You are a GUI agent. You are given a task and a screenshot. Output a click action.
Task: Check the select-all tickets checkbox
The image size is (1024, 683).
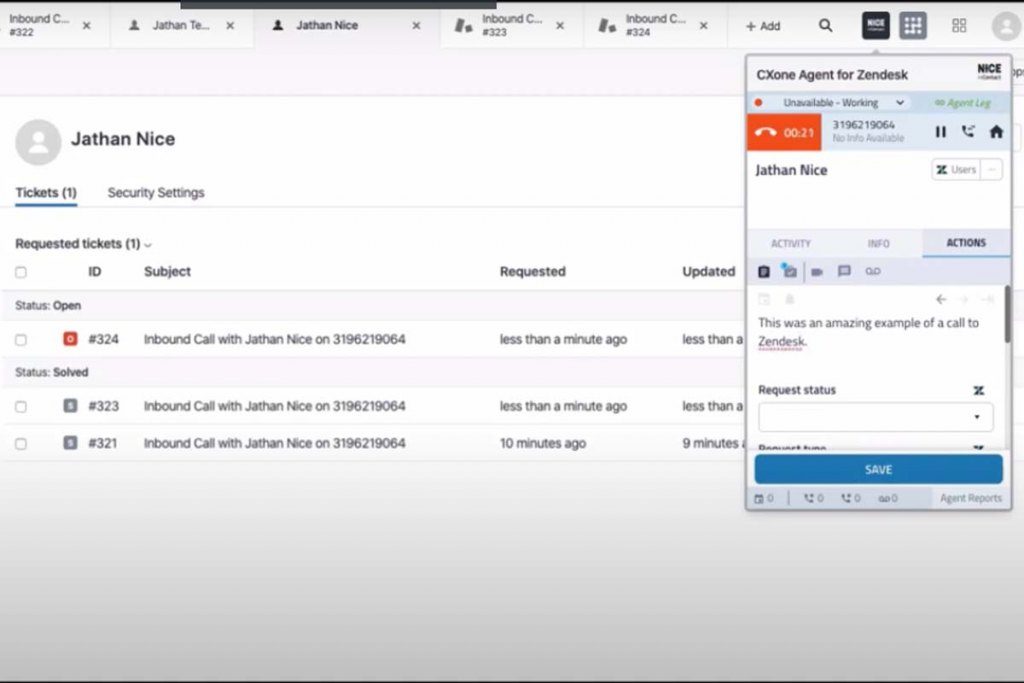(x=21, y=271)
